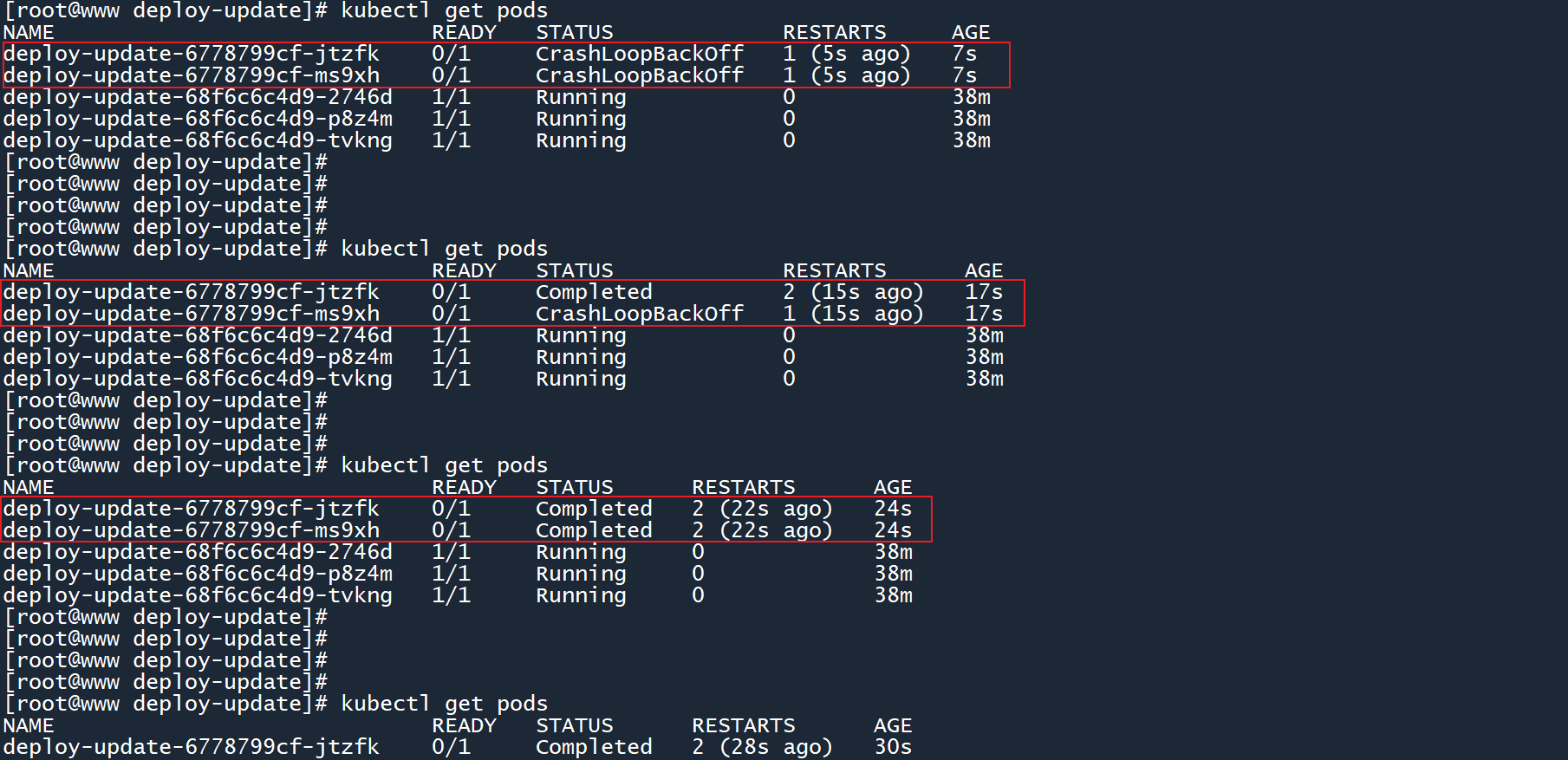Click the AGE header in second output
This screenshot has width=1568, height=760.
984,270
